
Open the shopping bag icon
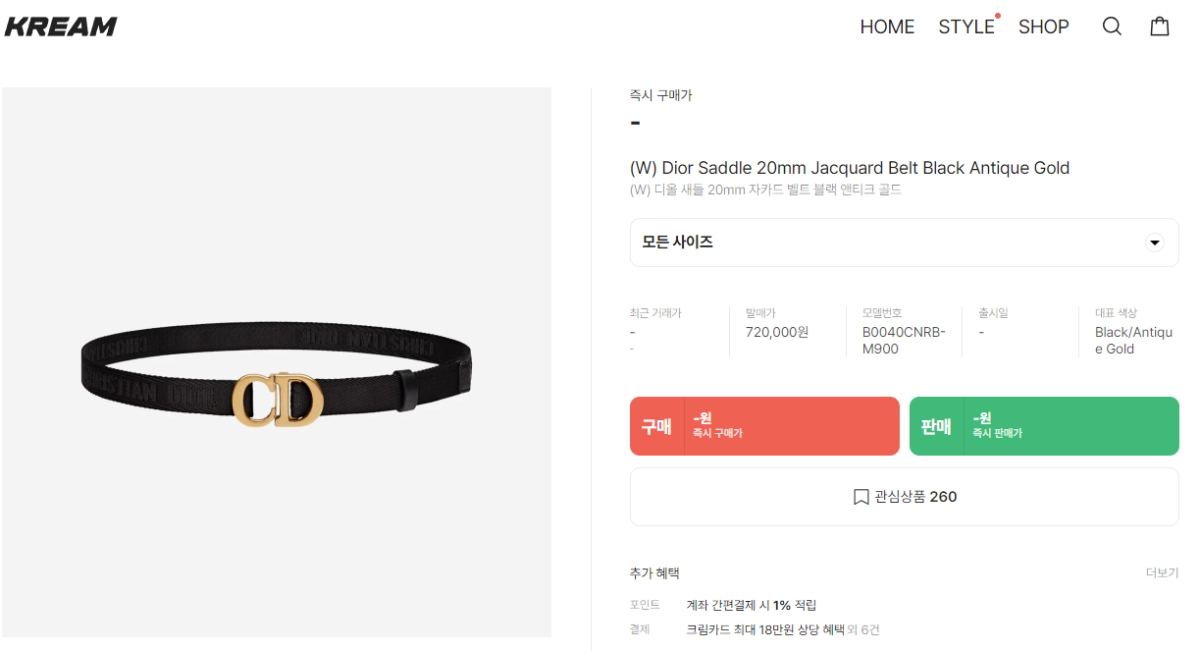[x=1159, y=26]
